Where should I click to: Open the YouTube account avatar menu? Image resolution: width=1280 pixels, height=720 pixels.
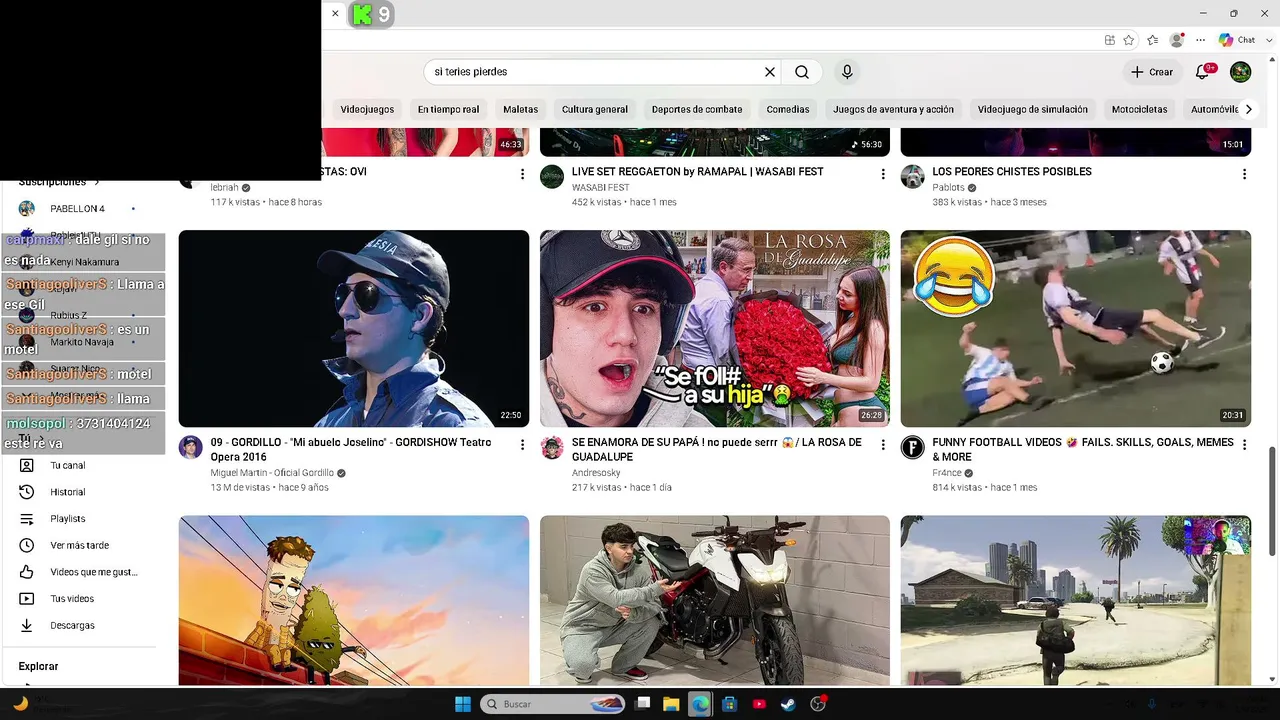(1240, 72)
